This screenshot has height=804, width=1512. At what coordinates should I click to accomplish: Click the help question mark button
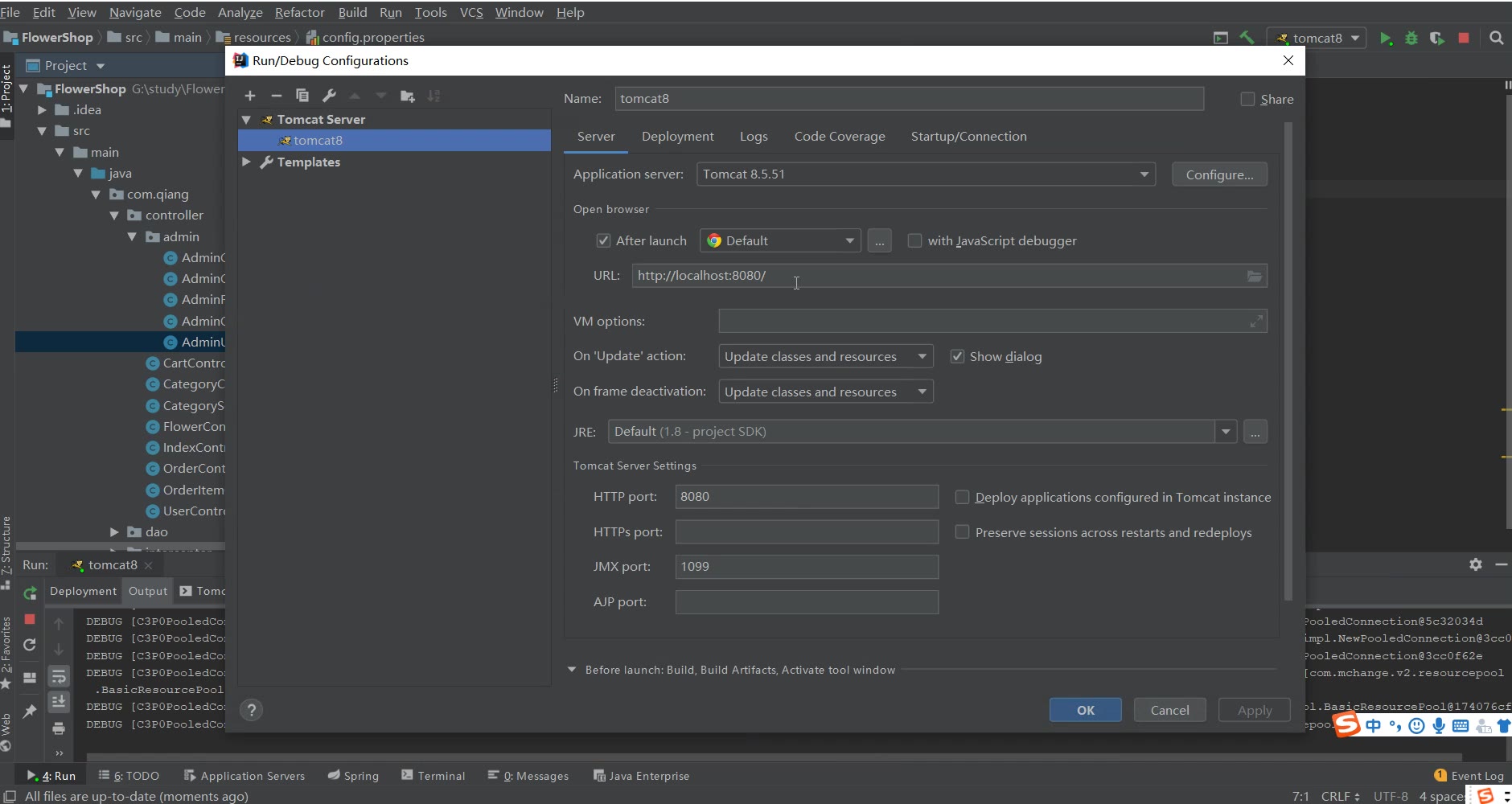click(x=252, y=710)
